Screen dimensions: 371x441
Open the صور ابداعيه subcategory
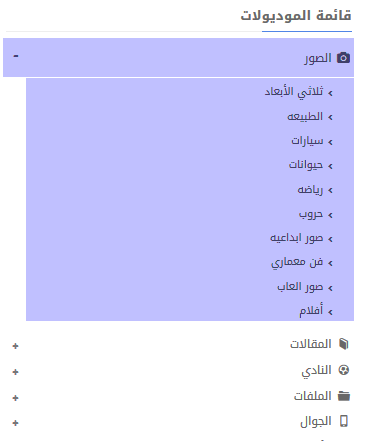coord(297,238)
